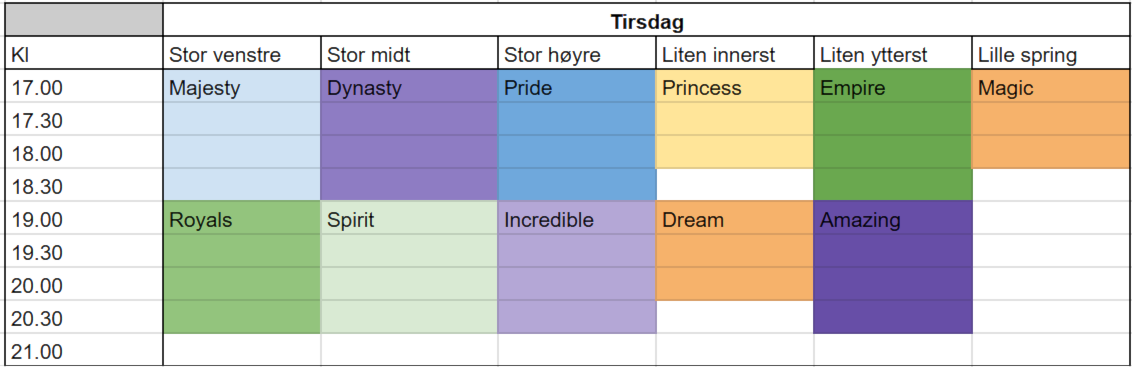
Task: Click the Liten innerst header cell
Action: pos(735,53)
